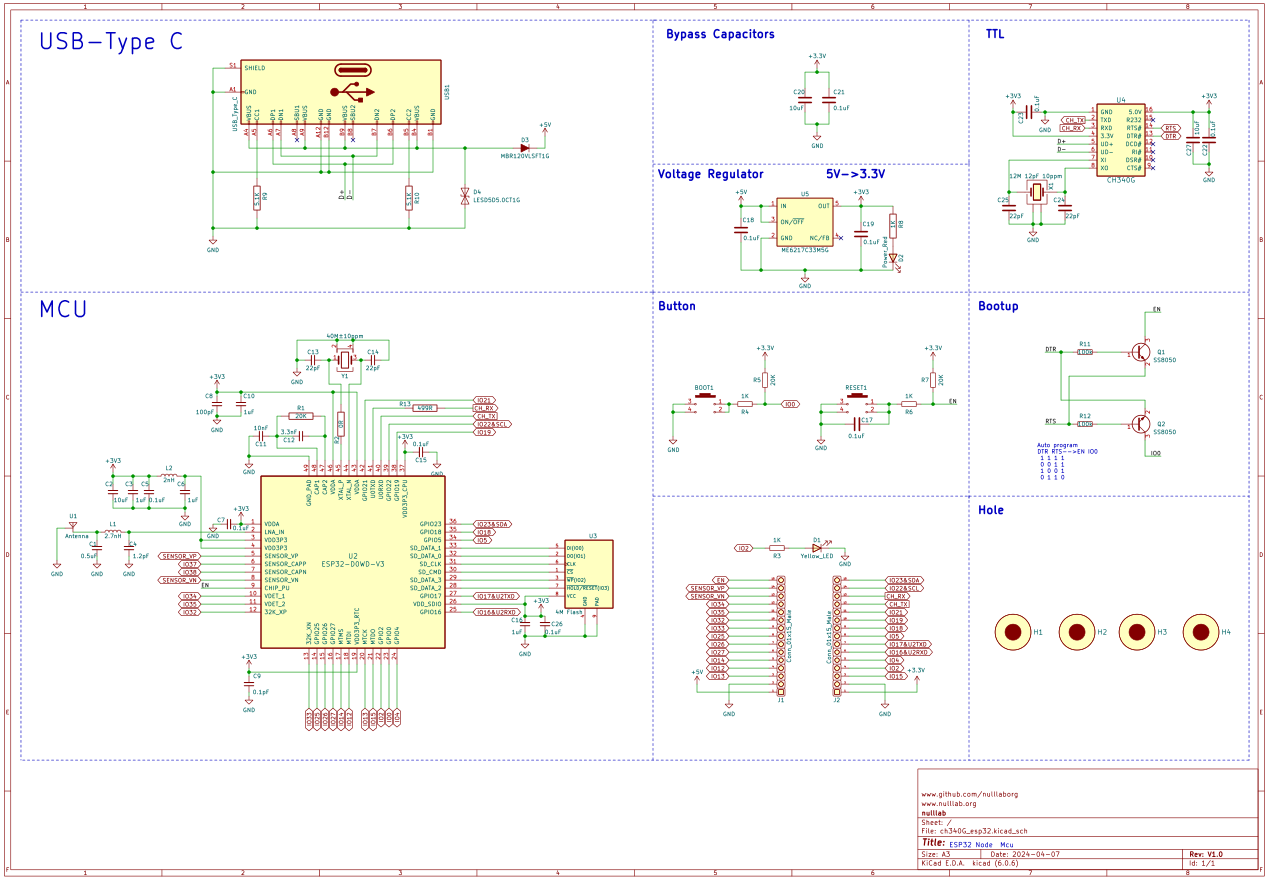Click the C20 10uF capacitor symbol
1271x881 pixels.
click(806, 99)
